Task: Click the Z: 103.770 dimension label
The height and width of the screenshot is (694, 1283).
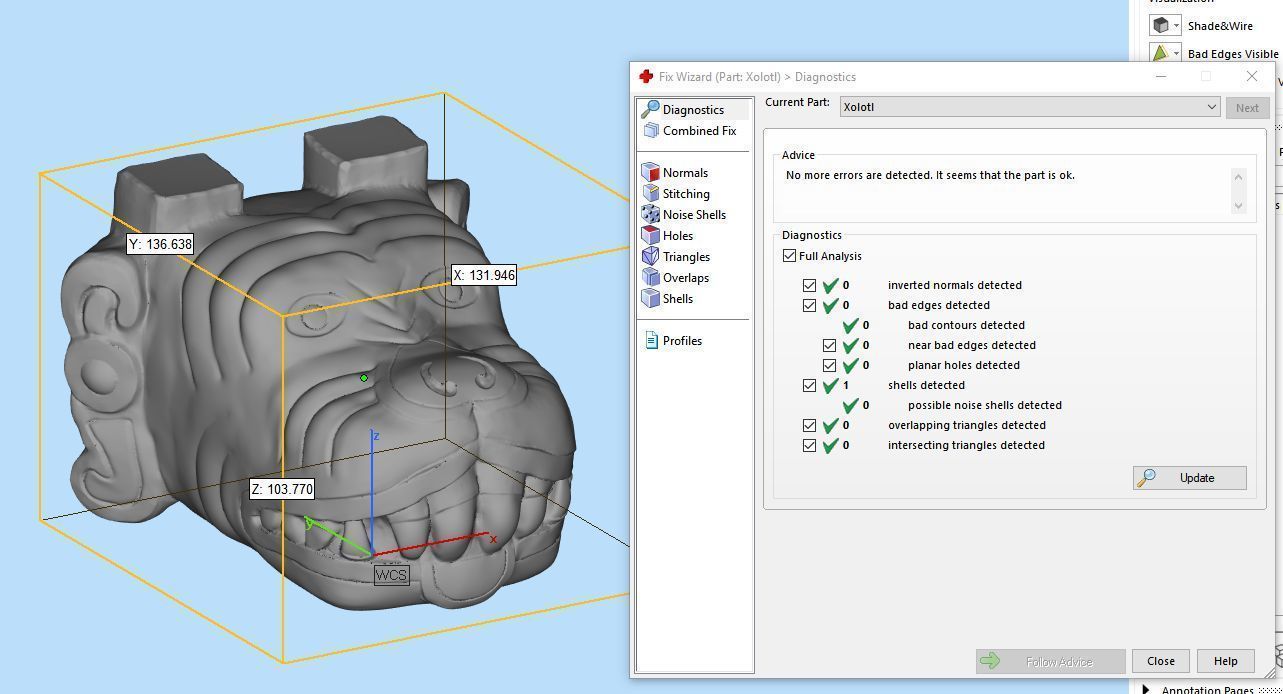Action: pos(282,489)
